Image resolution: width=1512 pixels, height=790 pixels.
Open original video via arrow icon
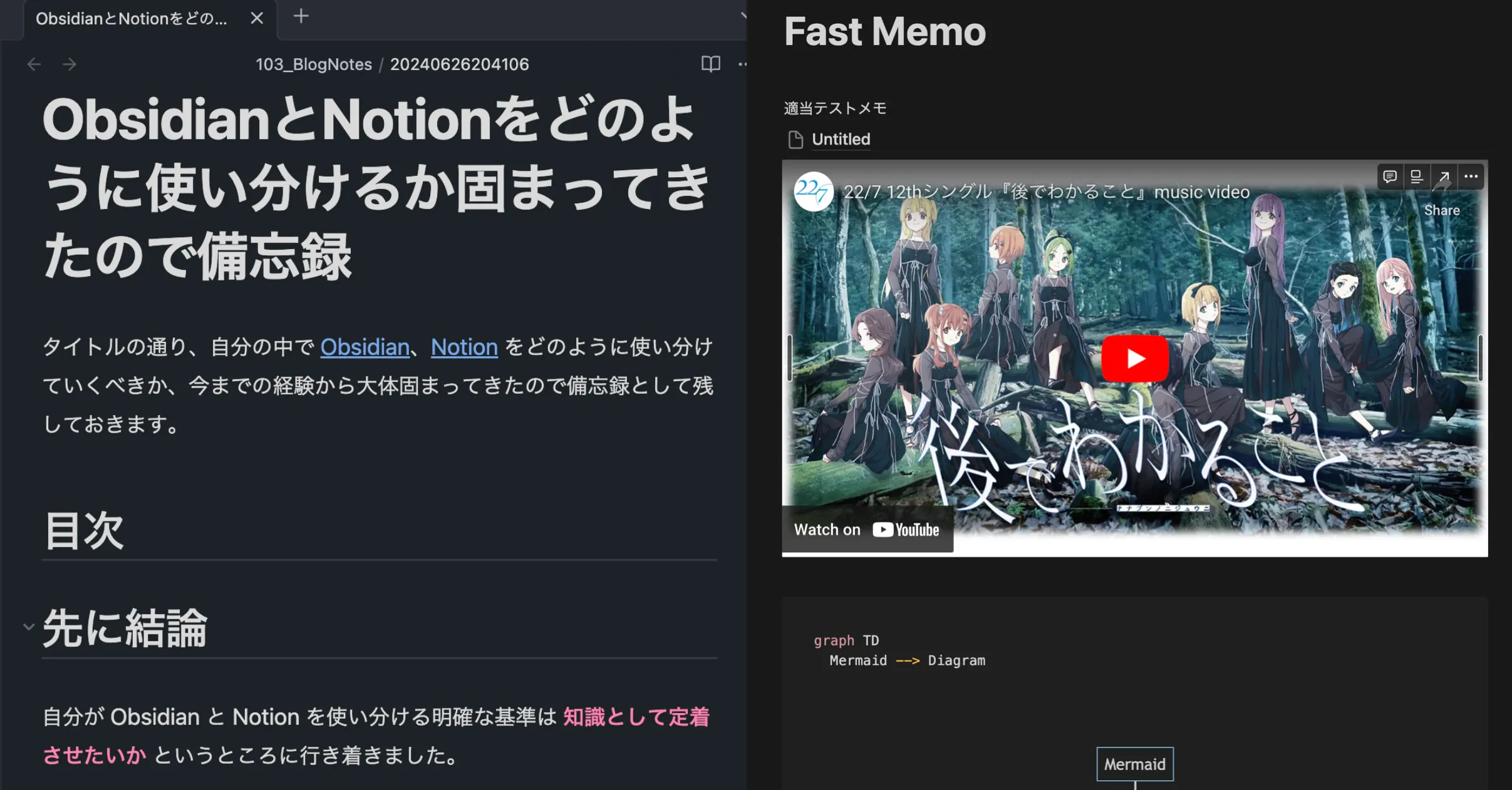point(1443,177)
